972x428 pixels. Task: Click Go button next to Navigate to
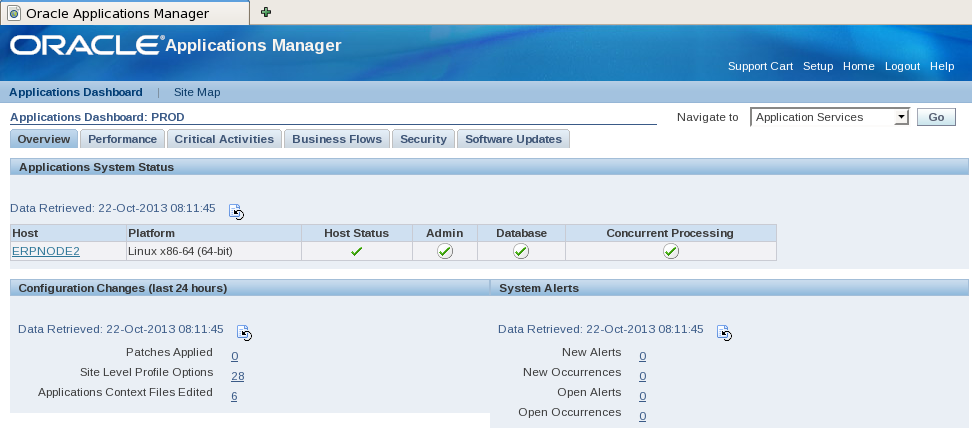pos(936,117)
